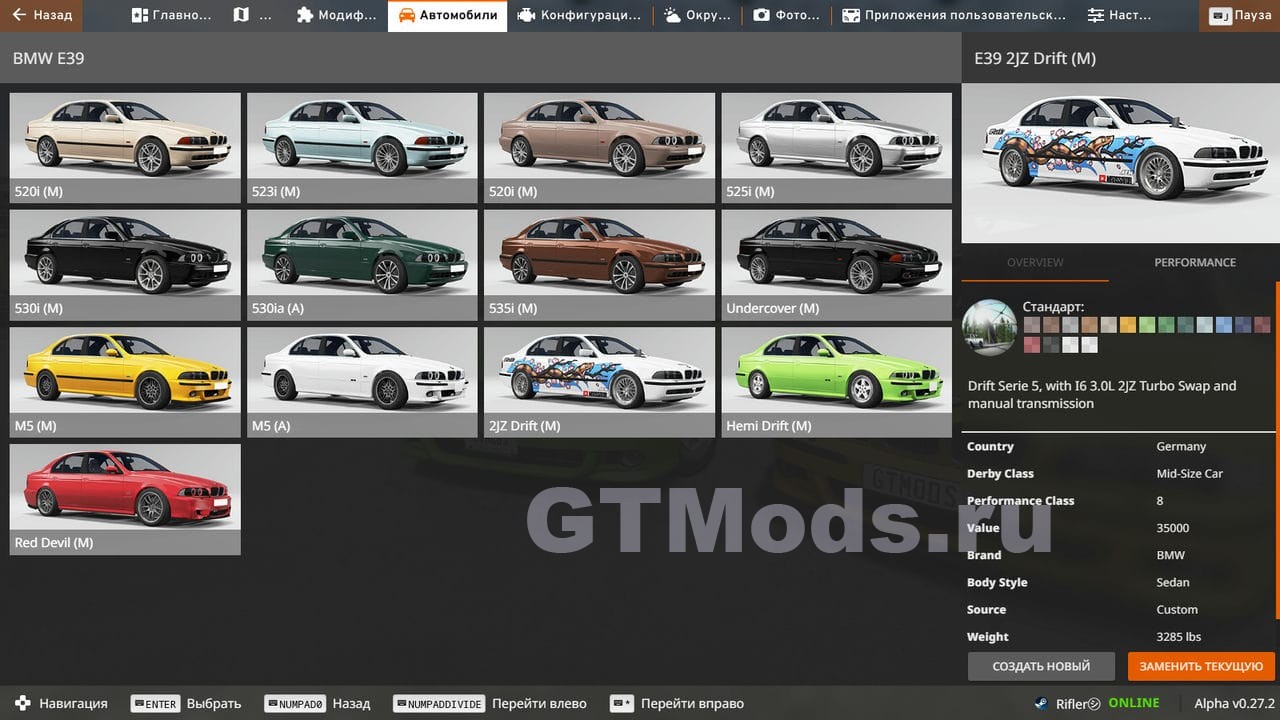Pick the bright blue paint color swatch
The image size is (1280, 720).
coord(1223,324)
